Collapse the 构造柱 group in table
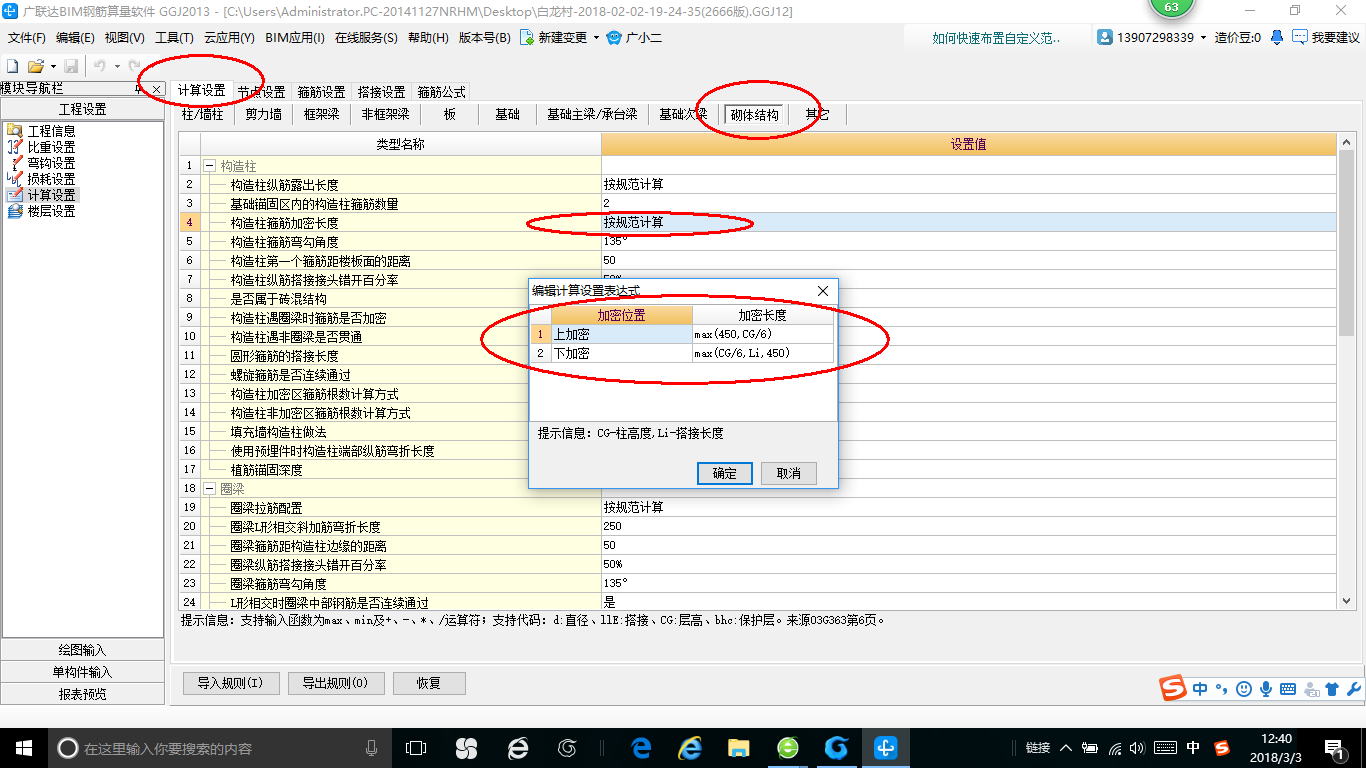Image resolution: width=1366 pixels, height=768 pixels. coord(209,166)
